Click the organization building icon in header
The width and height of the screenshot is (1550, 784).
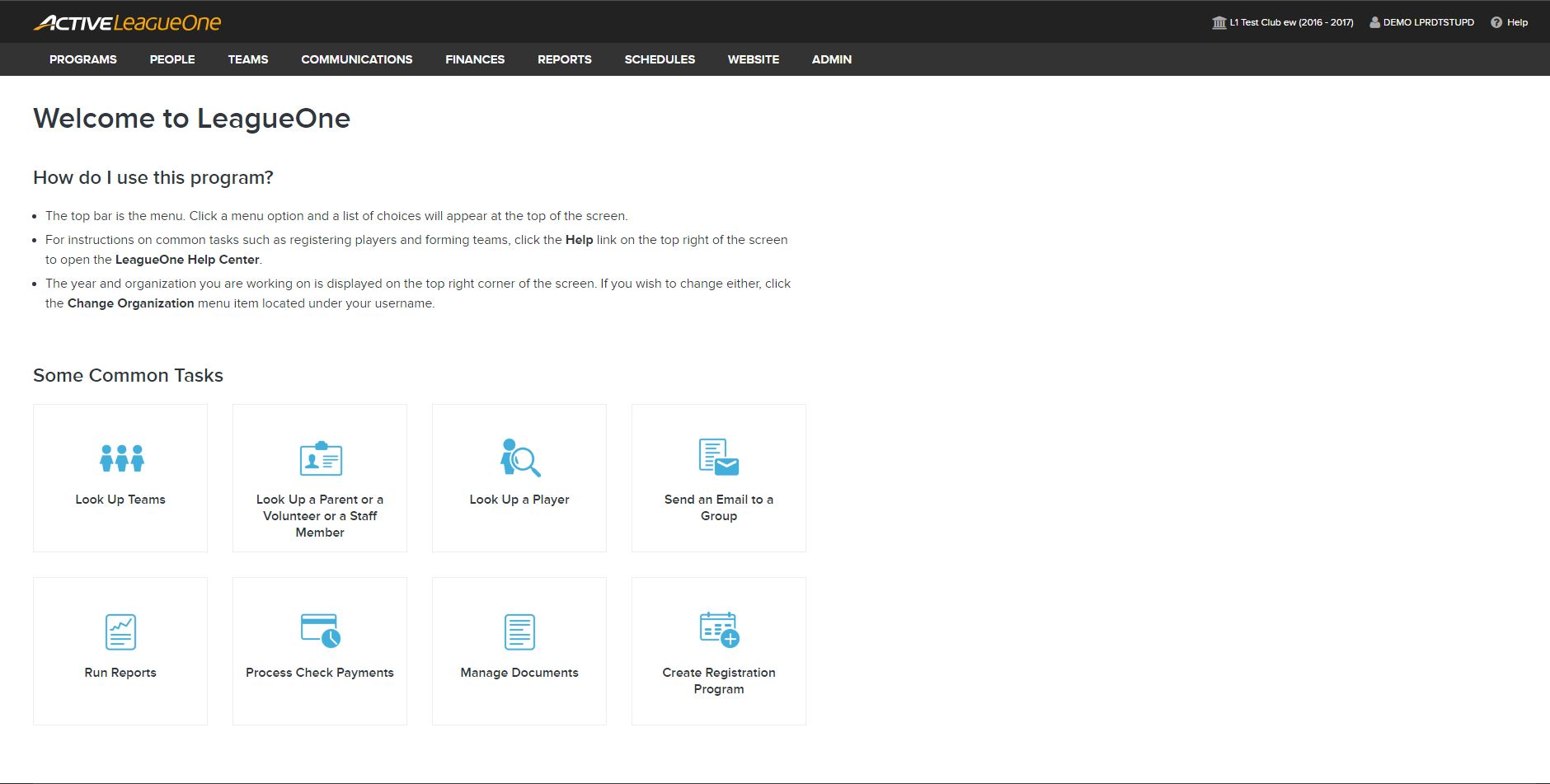pyautogui.click(x=1219, y=22)
